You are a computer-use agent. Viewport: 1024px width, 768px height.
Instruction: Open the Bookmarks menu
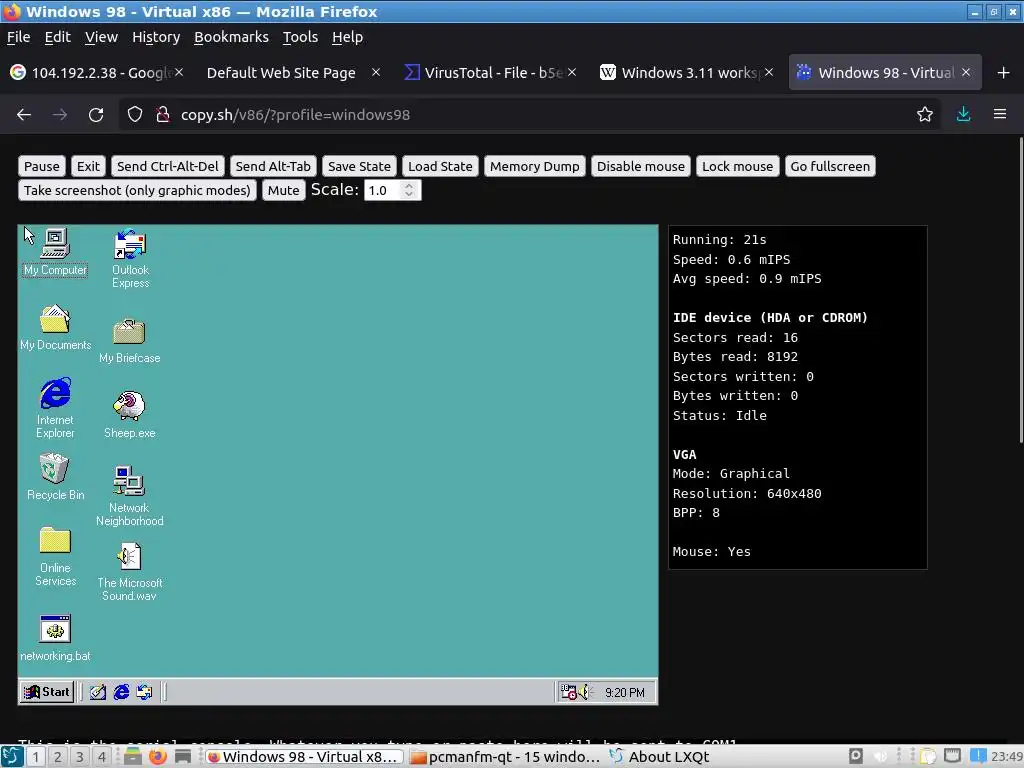pyautogui.click(x=231, y=37)
